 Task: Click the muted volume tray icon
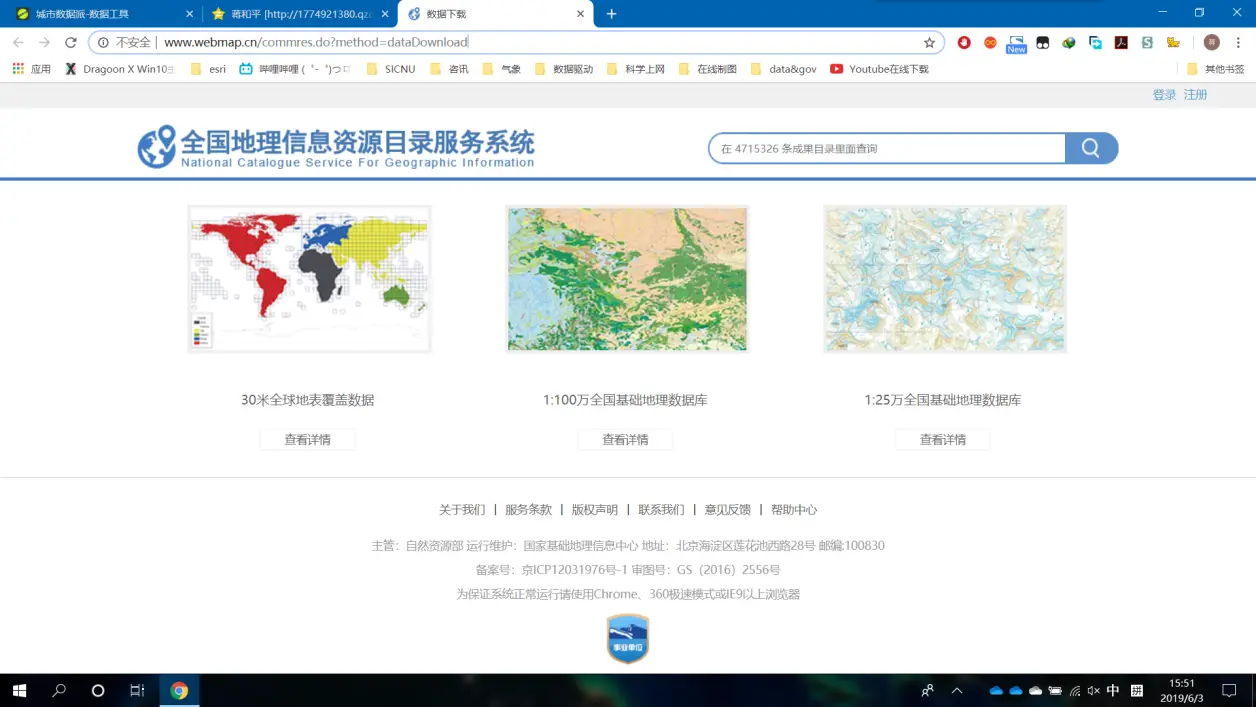pyautogui.click(x=1093, y=690)
